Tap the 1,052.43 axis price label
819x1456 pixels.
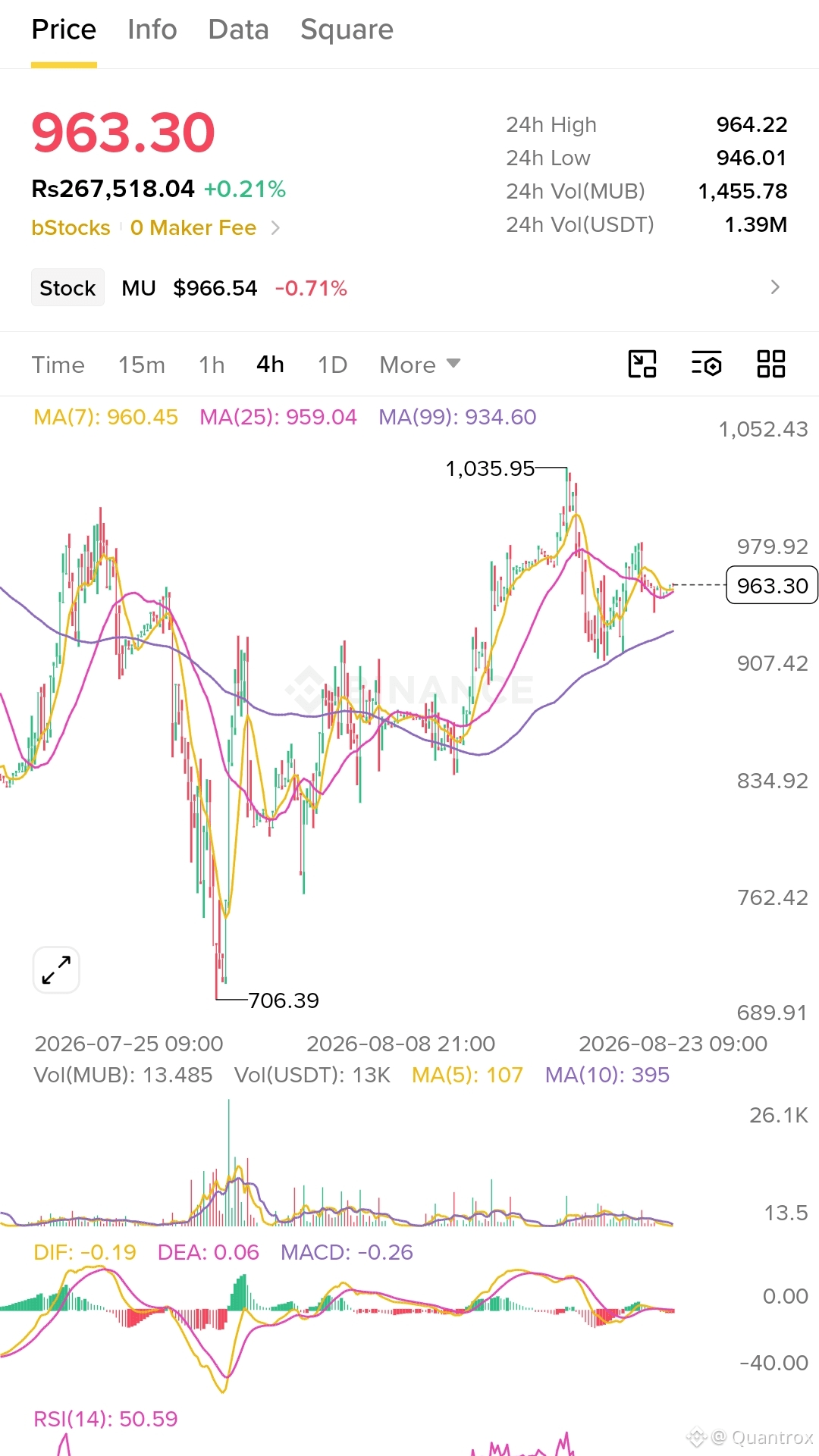(x=763, y=429)
